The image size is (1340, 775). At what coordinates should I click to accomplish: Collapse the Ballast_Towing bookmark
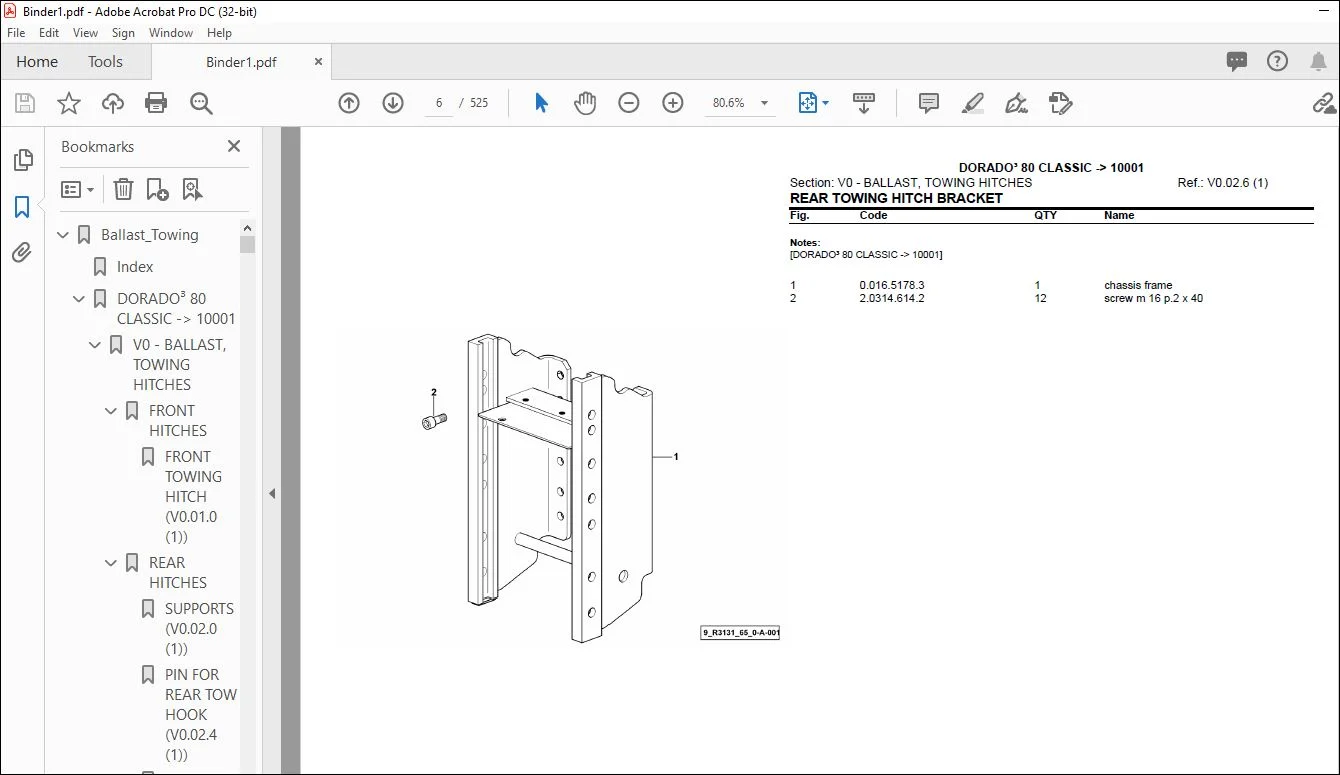pos(64,235)
